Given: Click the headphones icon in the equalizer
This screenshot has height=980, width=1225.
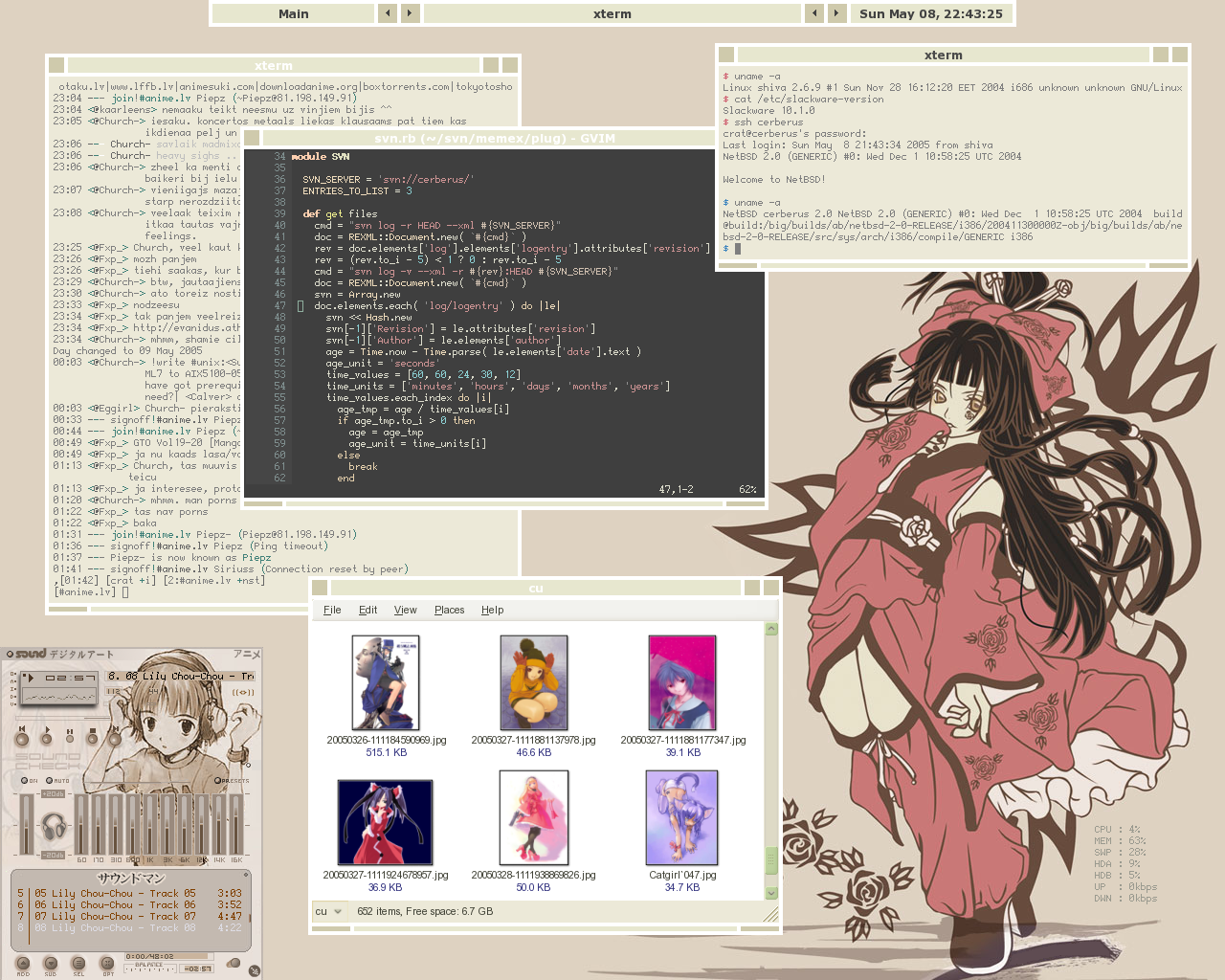Looking at the screenshot, I should [x=54, y=826].
